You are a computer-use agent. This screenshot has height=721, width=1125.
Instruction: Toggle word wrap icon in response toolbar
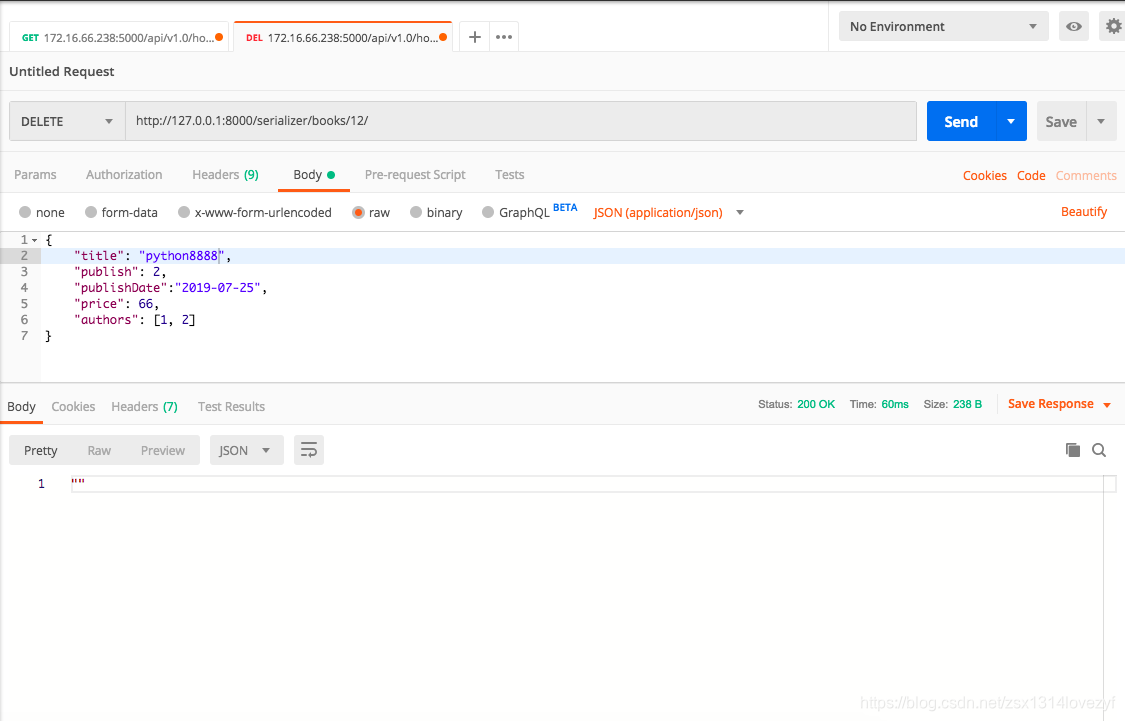309,450
